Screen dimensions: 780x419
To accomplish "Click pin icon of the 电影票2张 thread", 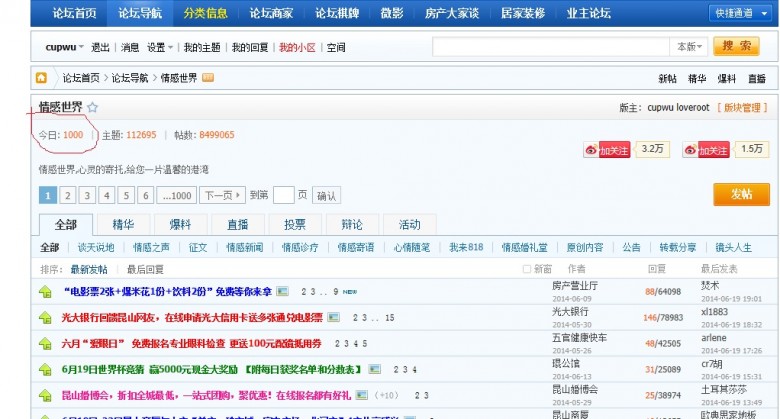I will (x=46, y=292).
